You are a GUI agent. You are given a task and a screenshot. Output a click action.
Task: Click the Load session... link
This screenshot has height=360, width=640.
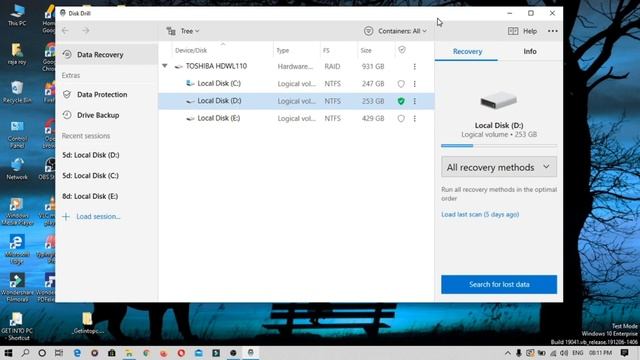click(x=98, y=217)
